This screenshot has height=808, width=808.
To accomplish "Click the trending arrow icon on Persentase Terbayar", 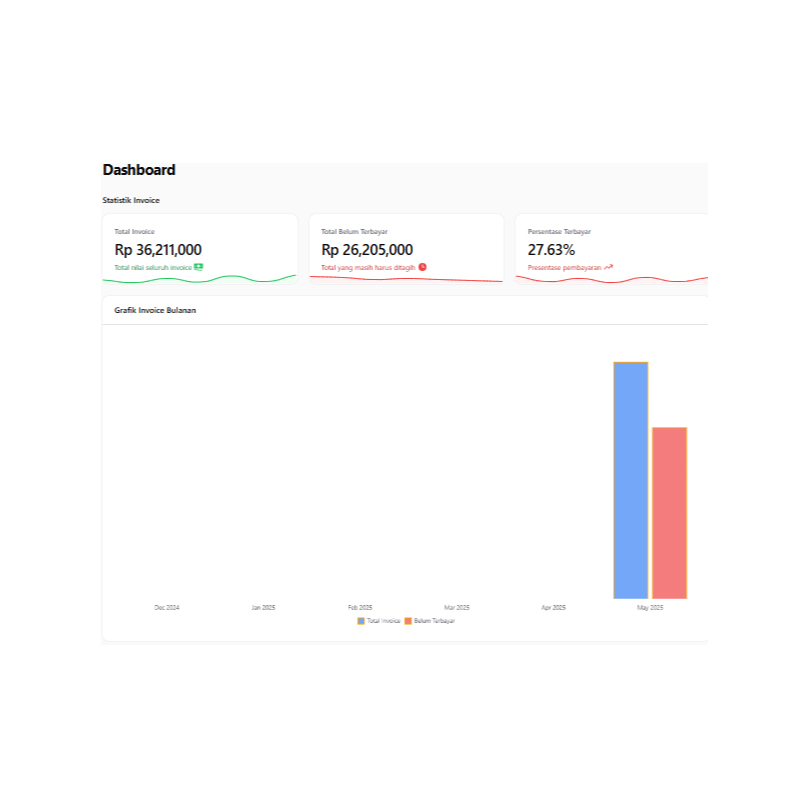I will pos(608,266).
